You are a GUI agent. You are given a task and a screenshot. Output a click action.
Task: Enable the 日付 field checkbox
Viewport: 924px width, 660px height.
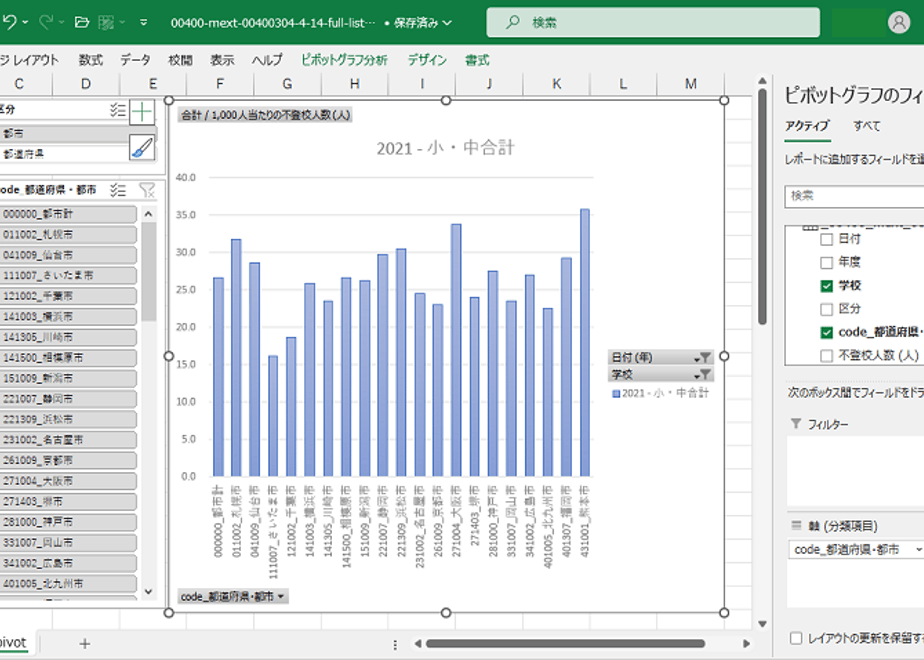click(826, 239)
